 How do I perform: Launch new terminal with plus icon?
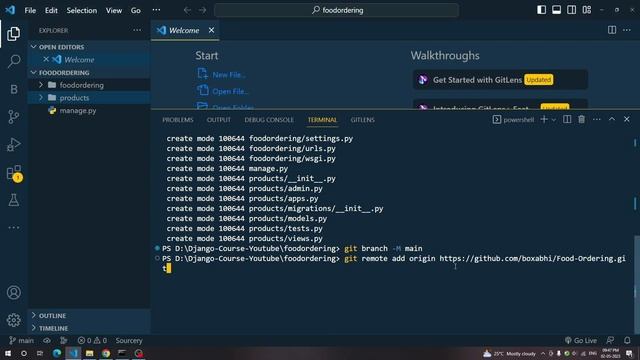point(544,119)
